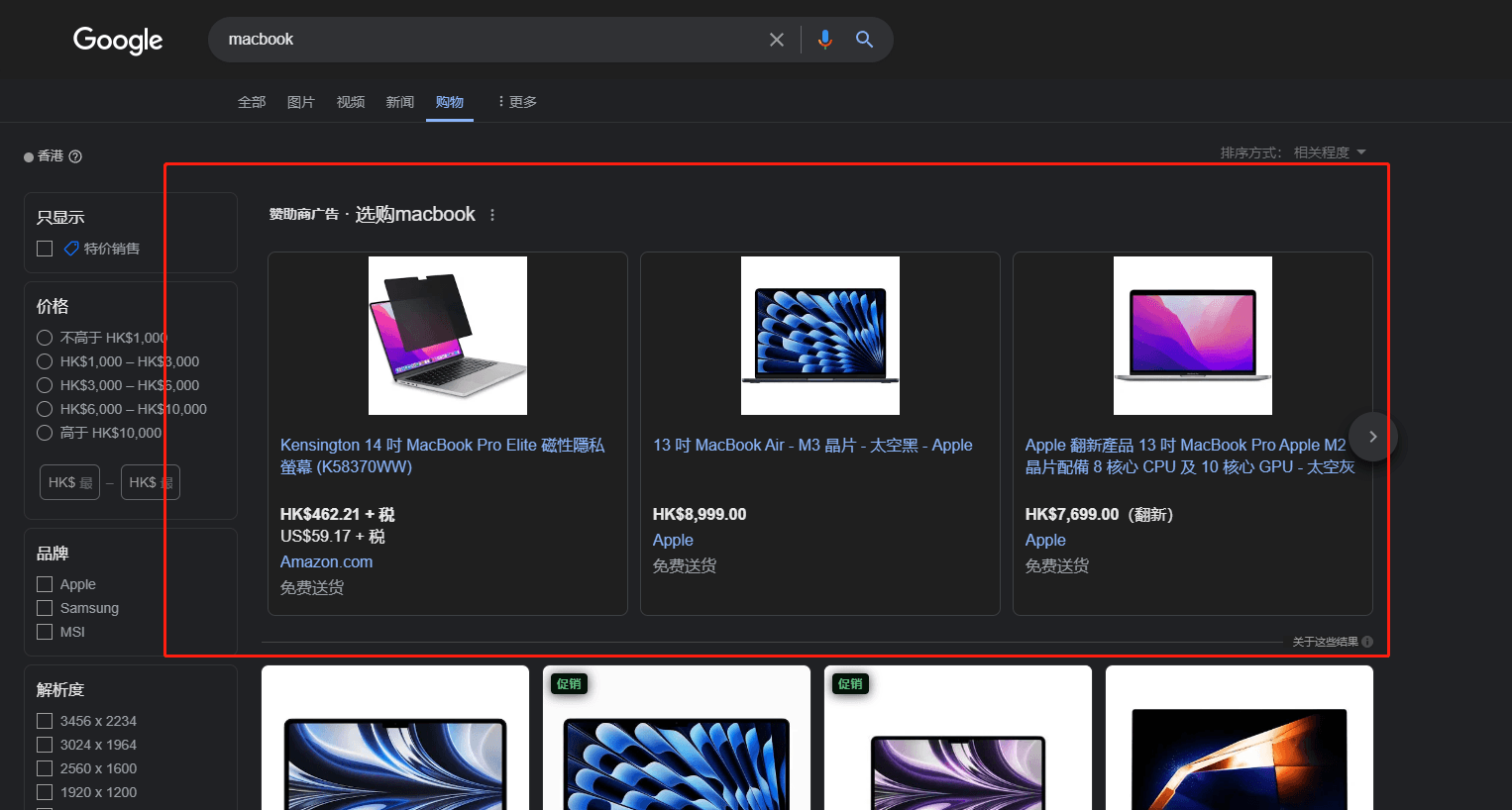The image size is (1512, 810).
Task: Click the minimum price HK$ input
Action: [x=70, y=482]
